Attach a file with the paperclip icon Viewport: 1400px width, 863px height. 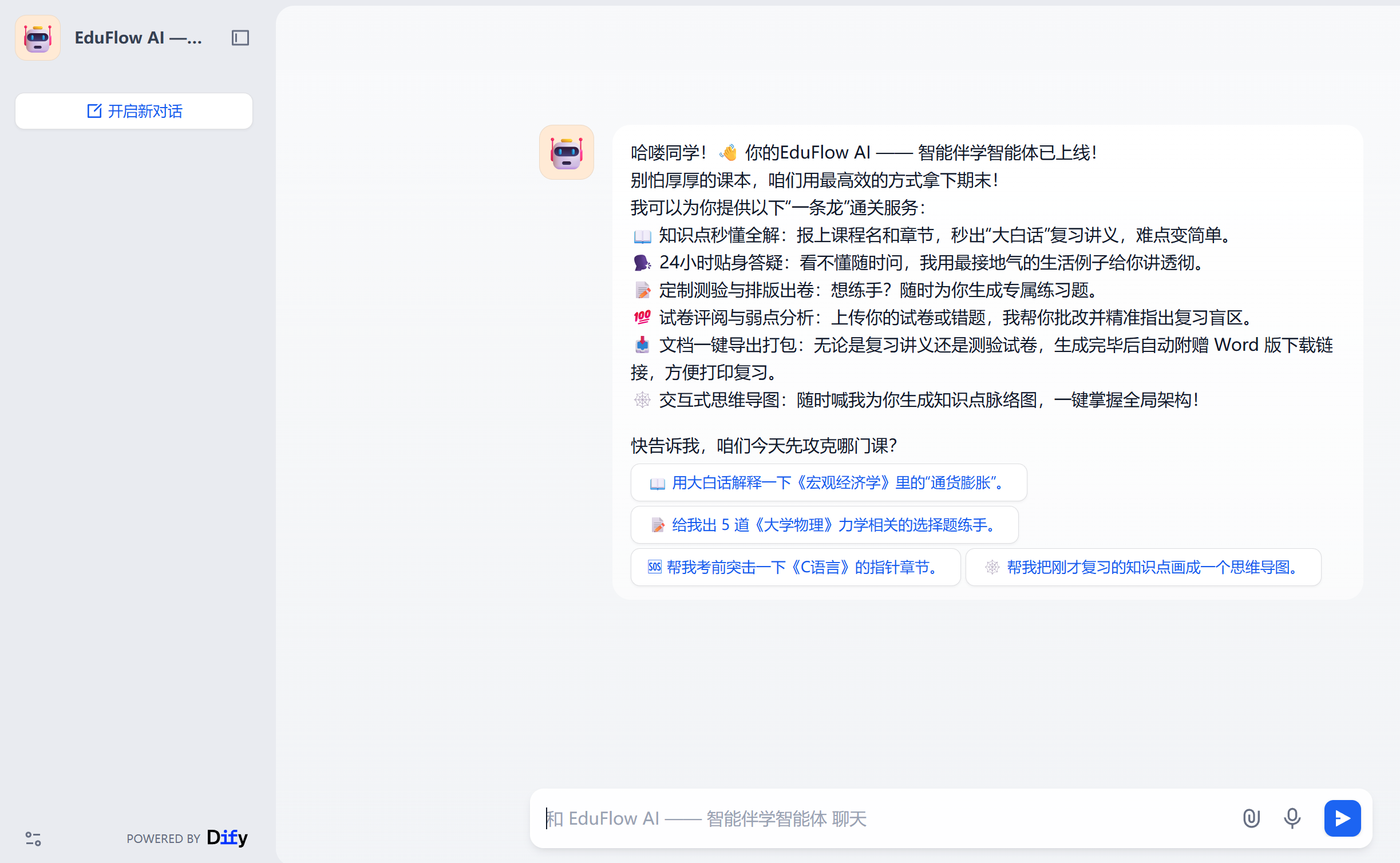click(x=1251, y=818)
